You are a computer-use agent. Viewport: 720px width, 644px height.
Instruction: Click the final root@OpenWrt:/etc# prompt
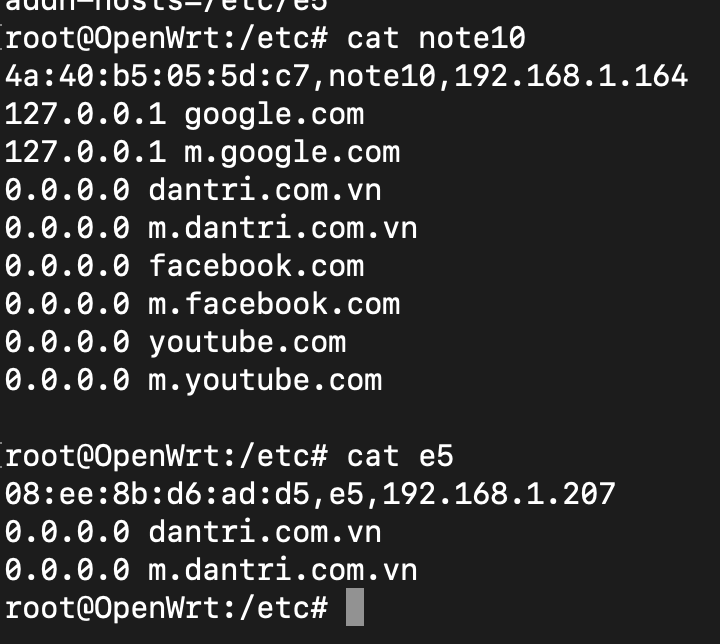tap(167, 608)
